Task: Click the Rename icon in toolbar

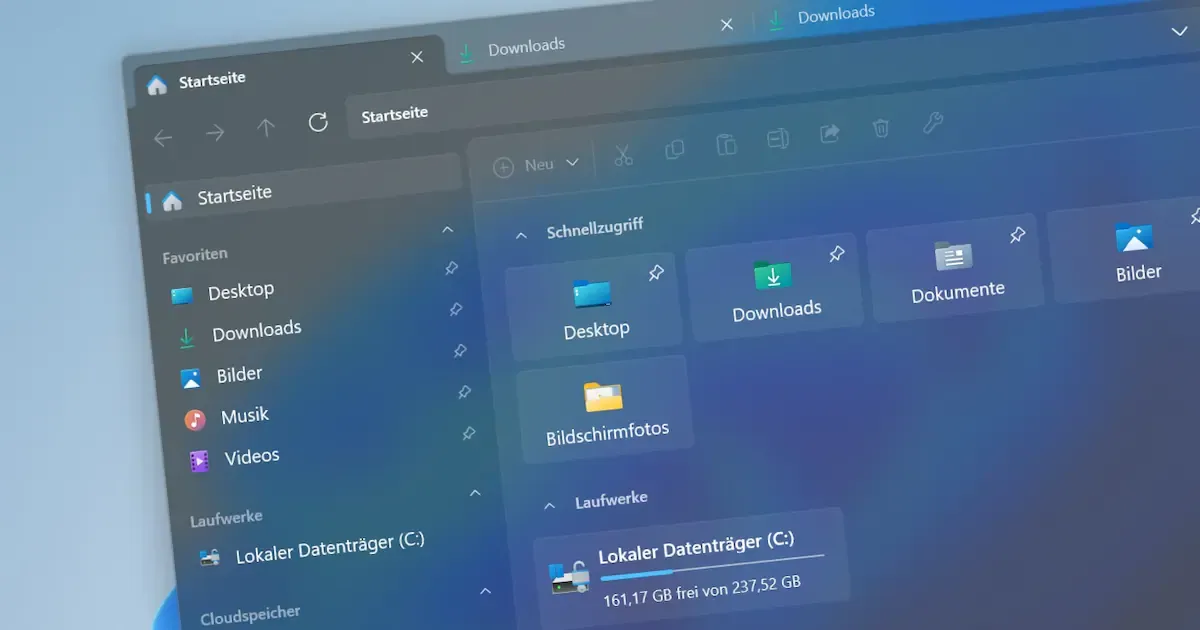Action: click(x=778, y=139)
